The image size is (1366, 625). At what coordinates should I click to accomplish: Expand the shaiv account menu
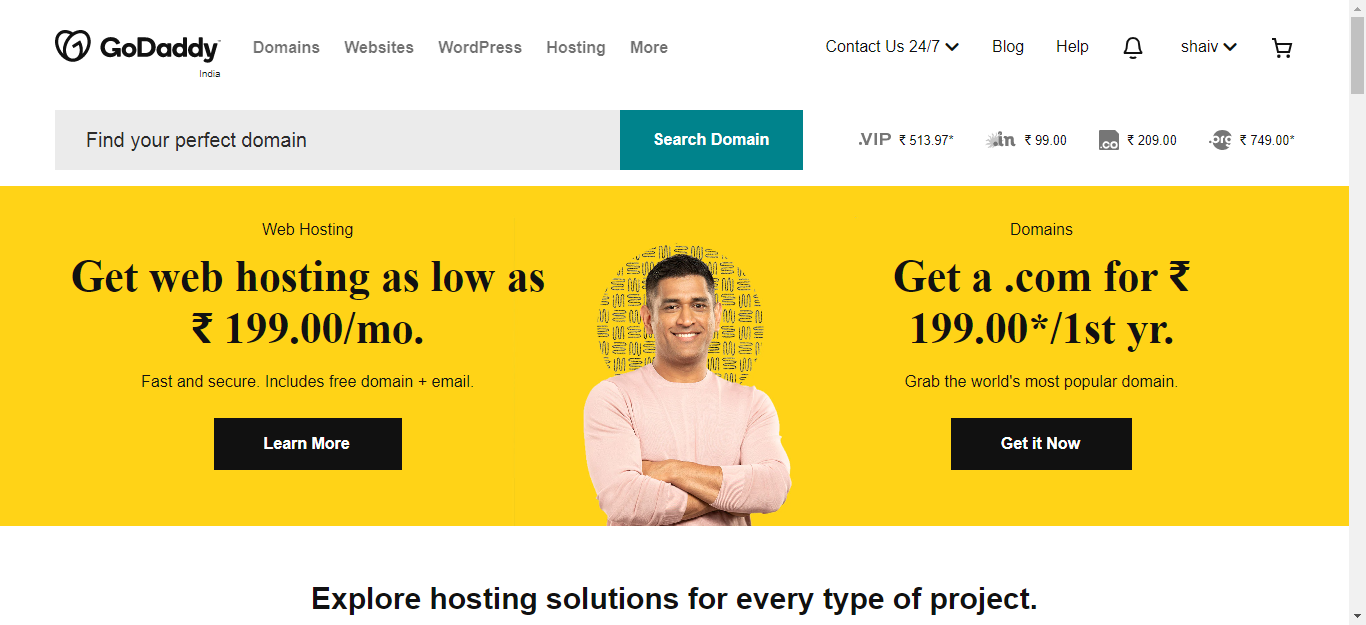click(x=1208, y=47)
